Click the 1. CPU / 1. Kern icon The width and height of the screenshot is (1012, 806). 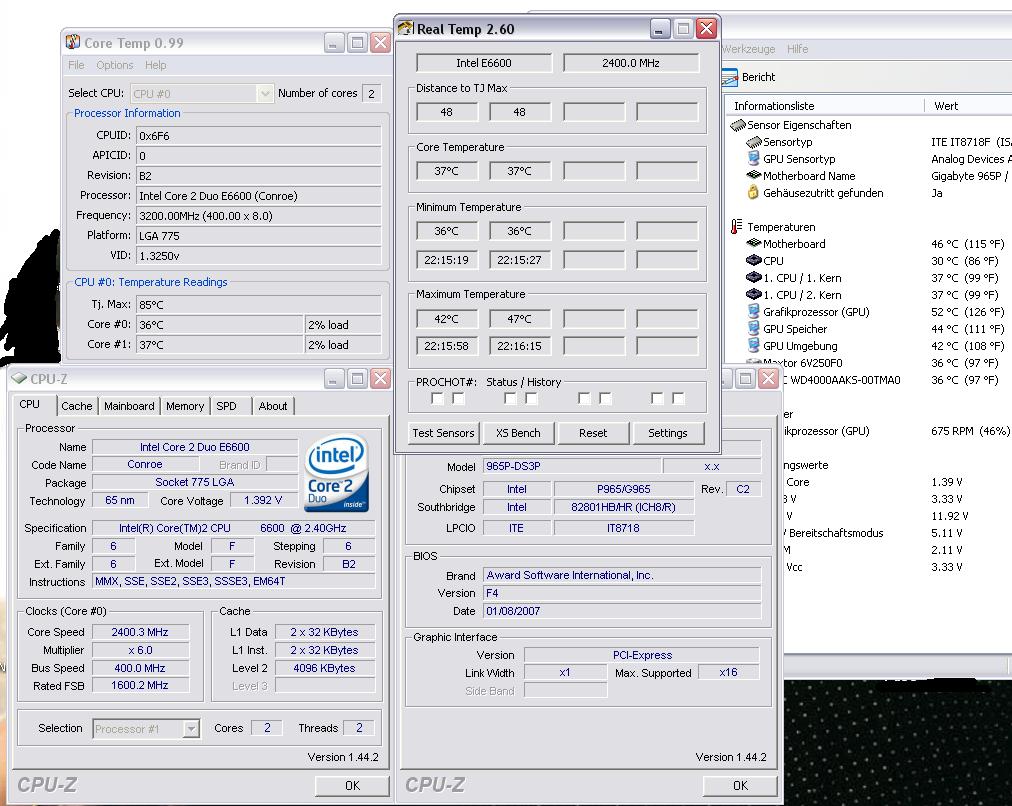(x=753, y=277)
